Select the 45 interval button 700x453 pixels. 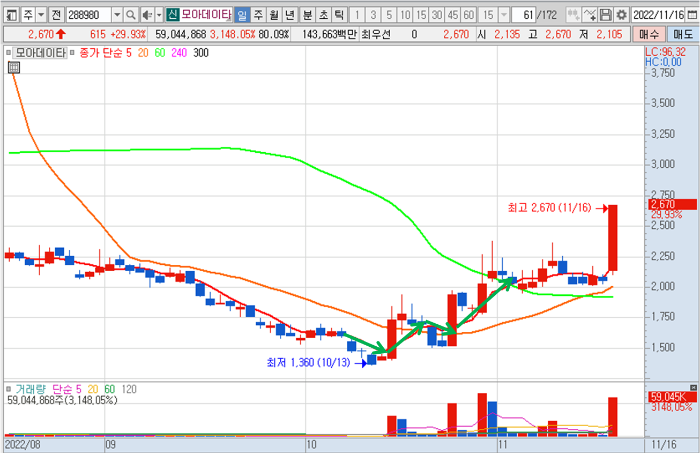[x=452, y=15]
